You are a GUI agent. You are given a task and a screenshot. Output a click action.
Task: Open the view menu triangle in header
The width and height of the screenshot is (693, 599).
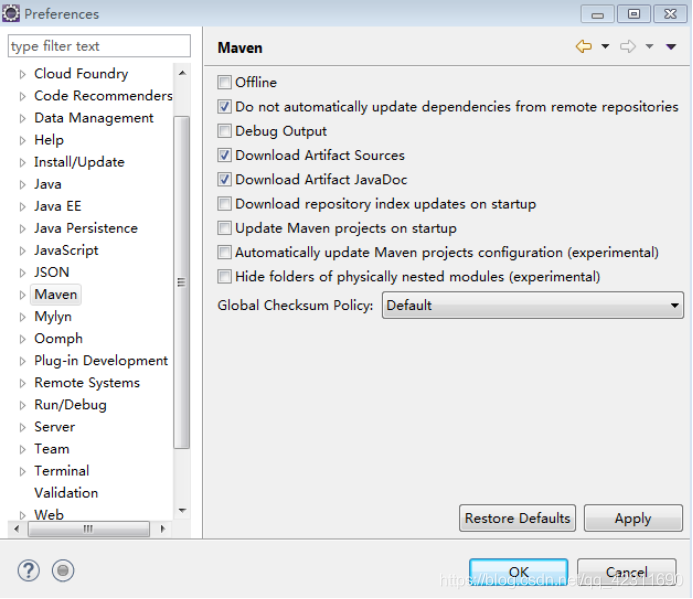(x=671, y=47)
